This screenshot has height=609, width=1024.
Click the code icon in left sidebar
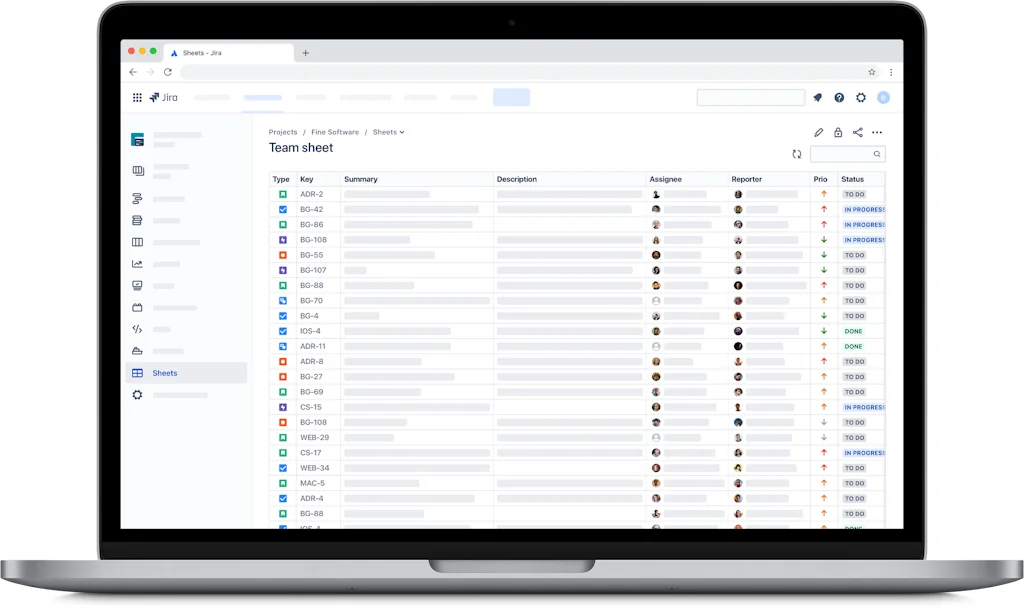click(138, 329)
